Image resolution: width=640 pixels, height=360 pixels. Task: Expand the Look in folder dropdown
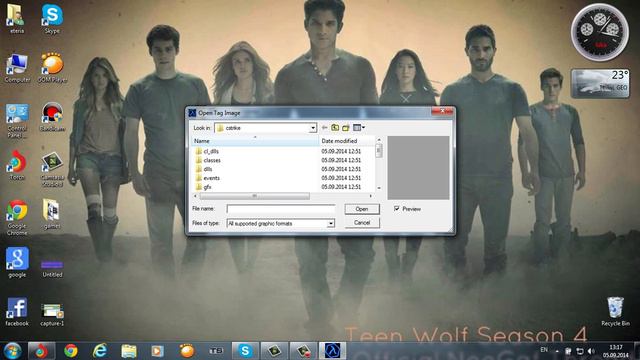click(313, 128)
